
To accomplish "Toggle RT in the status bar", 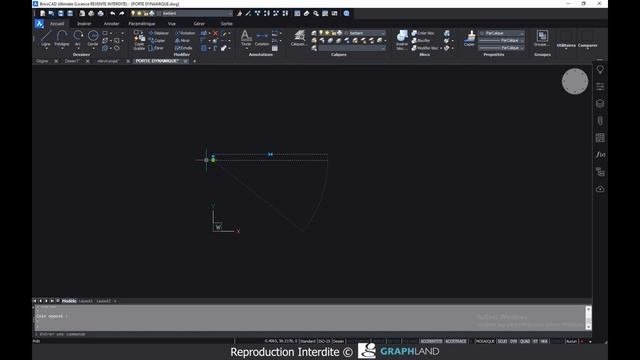I will point(535,341).
